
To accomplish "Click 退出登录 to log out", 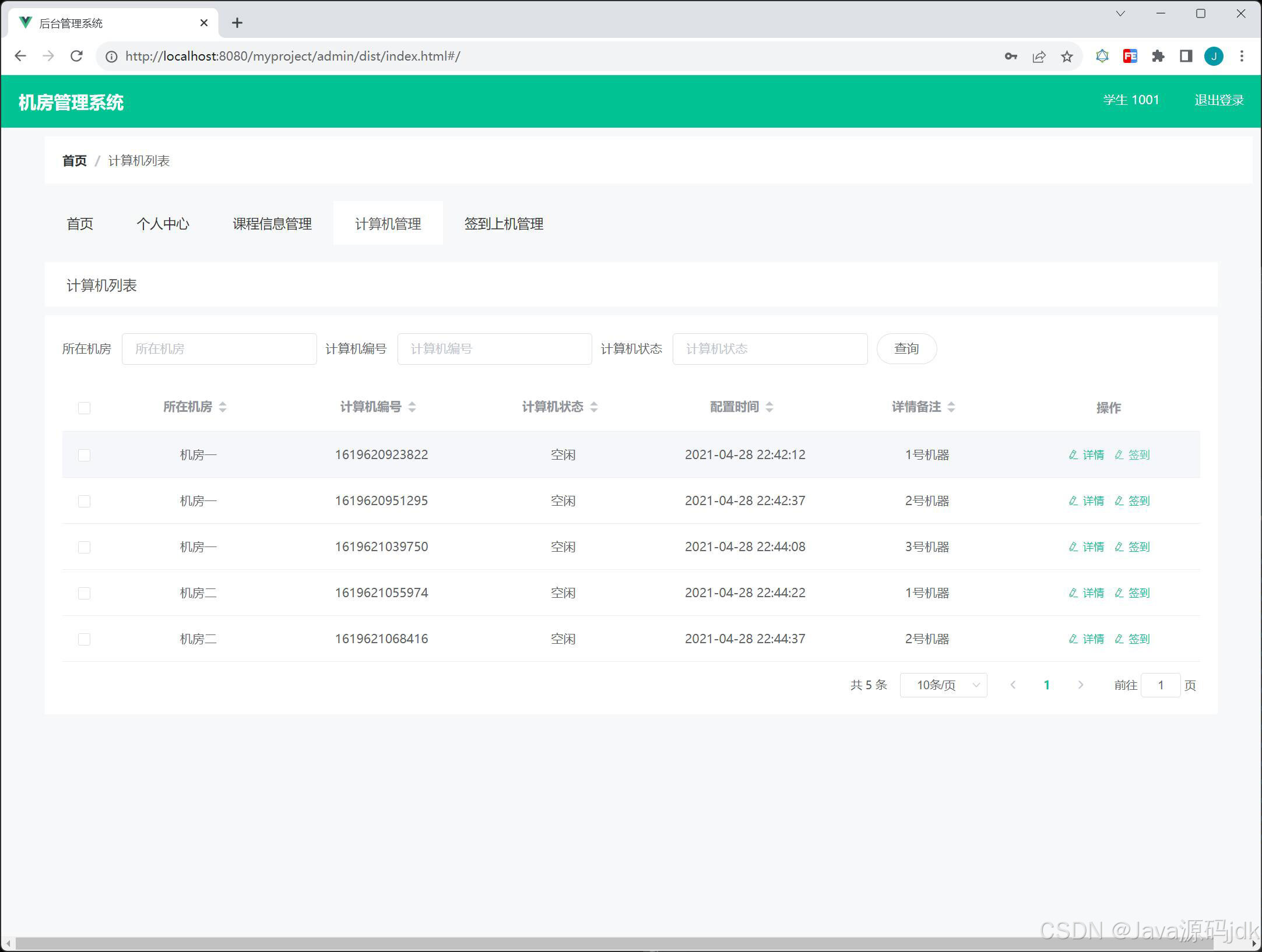I will (x=1218, y=100).
